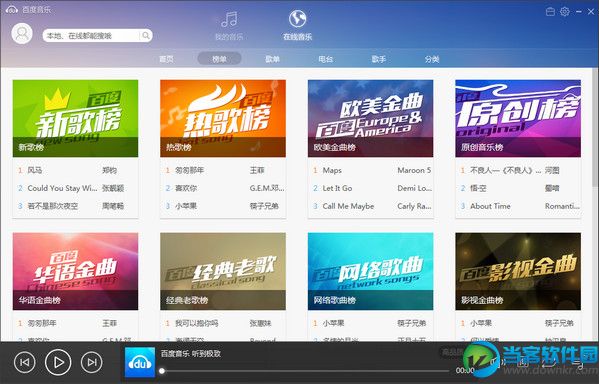The width and height of the screenshot is (599, 384).
Task: Open the orange 热歌榜 chart cover
Action: click(223, 118)
